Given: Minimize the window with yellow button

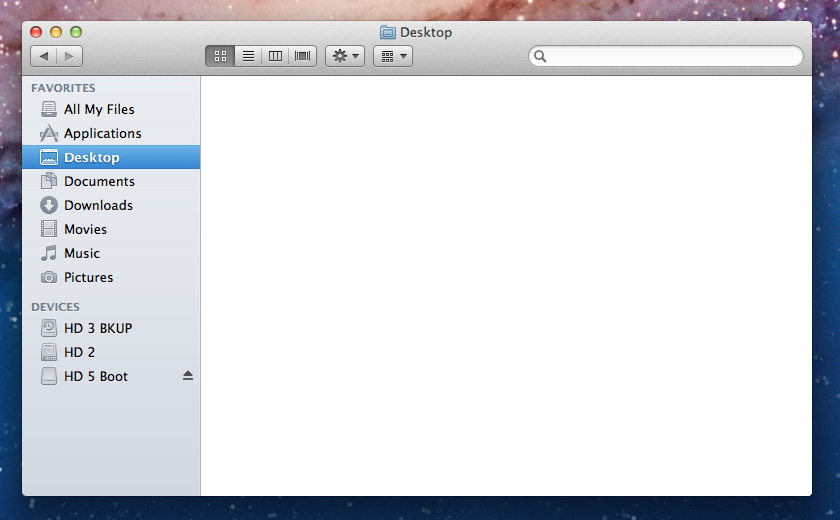Looking at the screenshot, I should coord(56,32).
